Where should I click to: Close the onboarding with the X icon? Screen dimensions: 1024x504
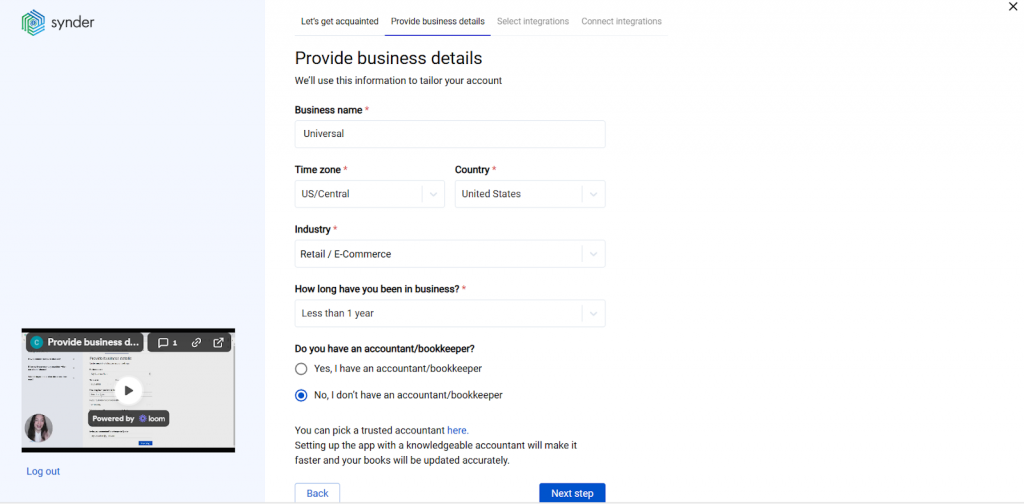(1013, 7)
